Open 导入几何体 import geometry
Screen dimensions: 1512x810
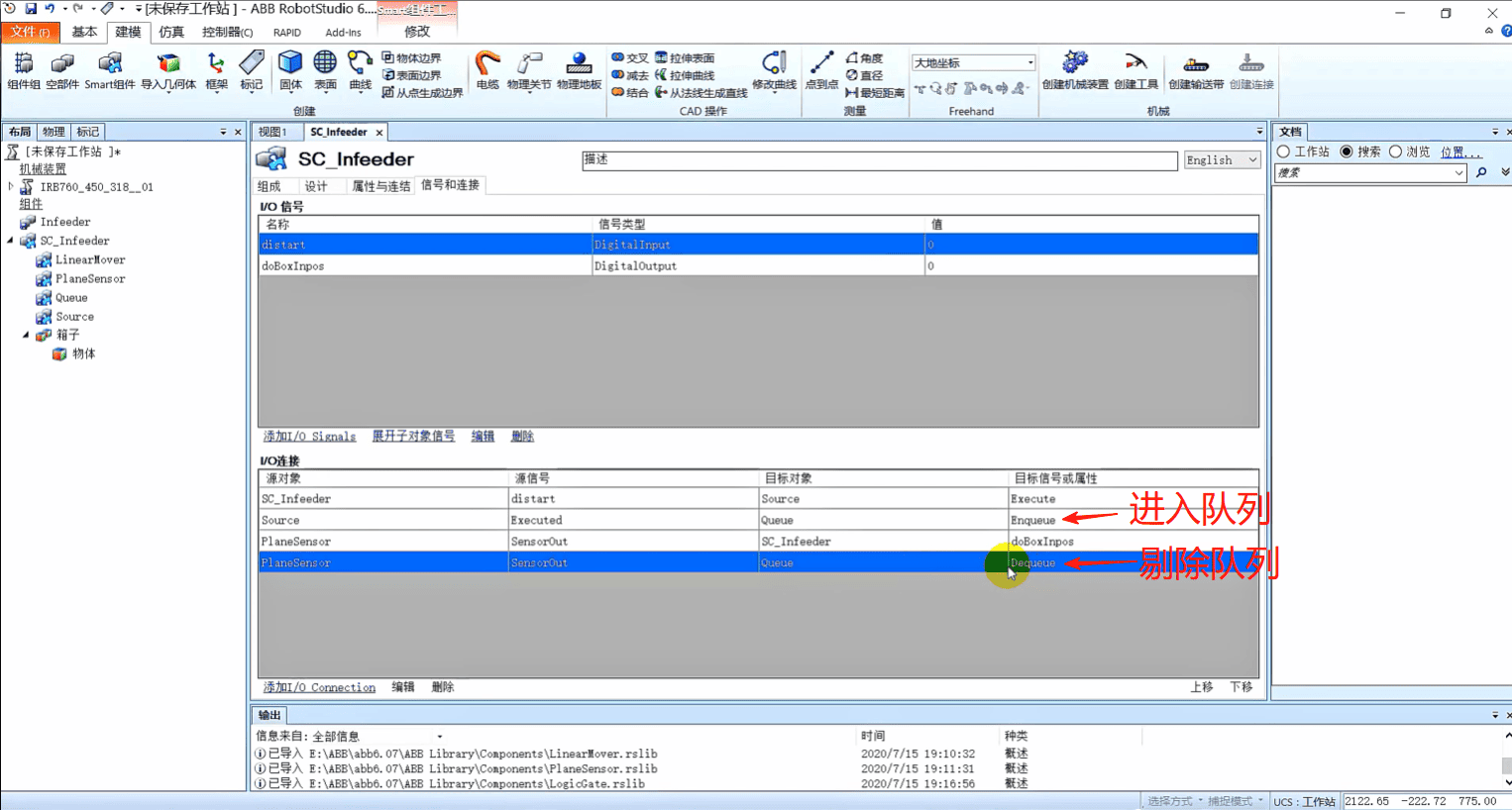pyautogui.click(x=168, y=71)
